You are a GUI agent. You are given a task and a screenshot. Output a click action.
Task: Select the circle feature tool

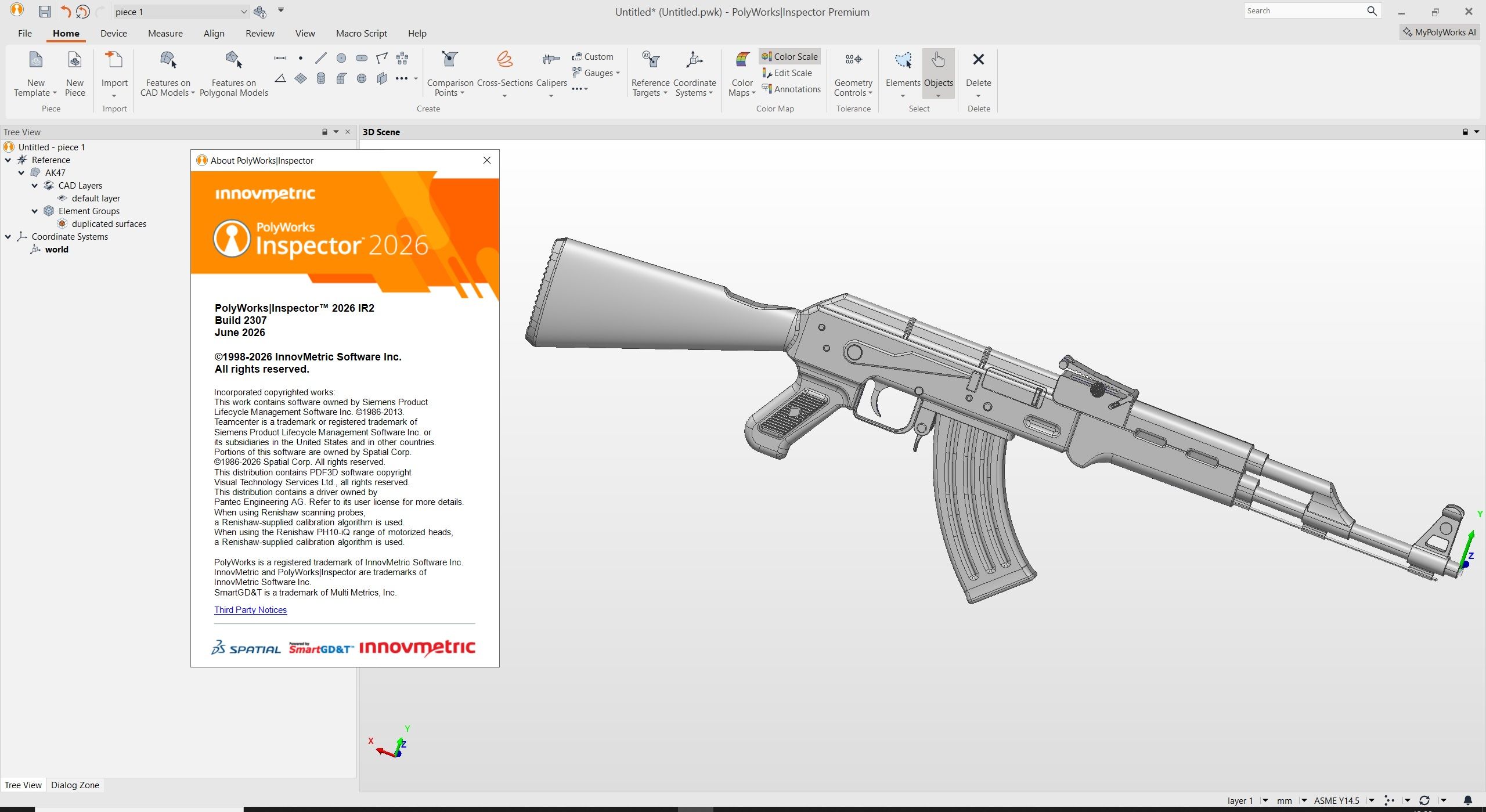point(341,58)
